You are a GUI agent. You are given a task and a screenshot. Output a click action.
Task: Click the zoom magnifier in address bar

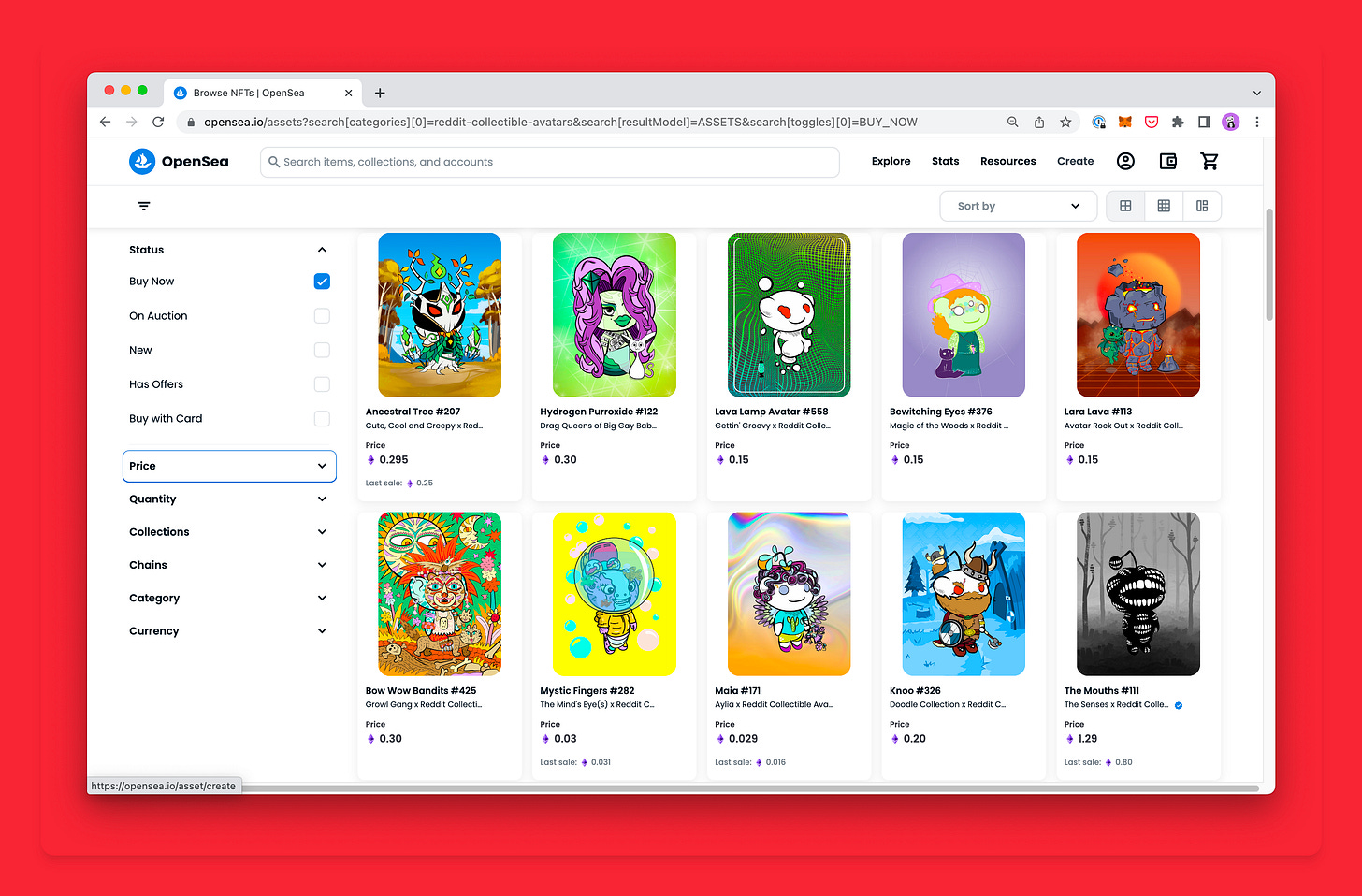coord(1012,122)
